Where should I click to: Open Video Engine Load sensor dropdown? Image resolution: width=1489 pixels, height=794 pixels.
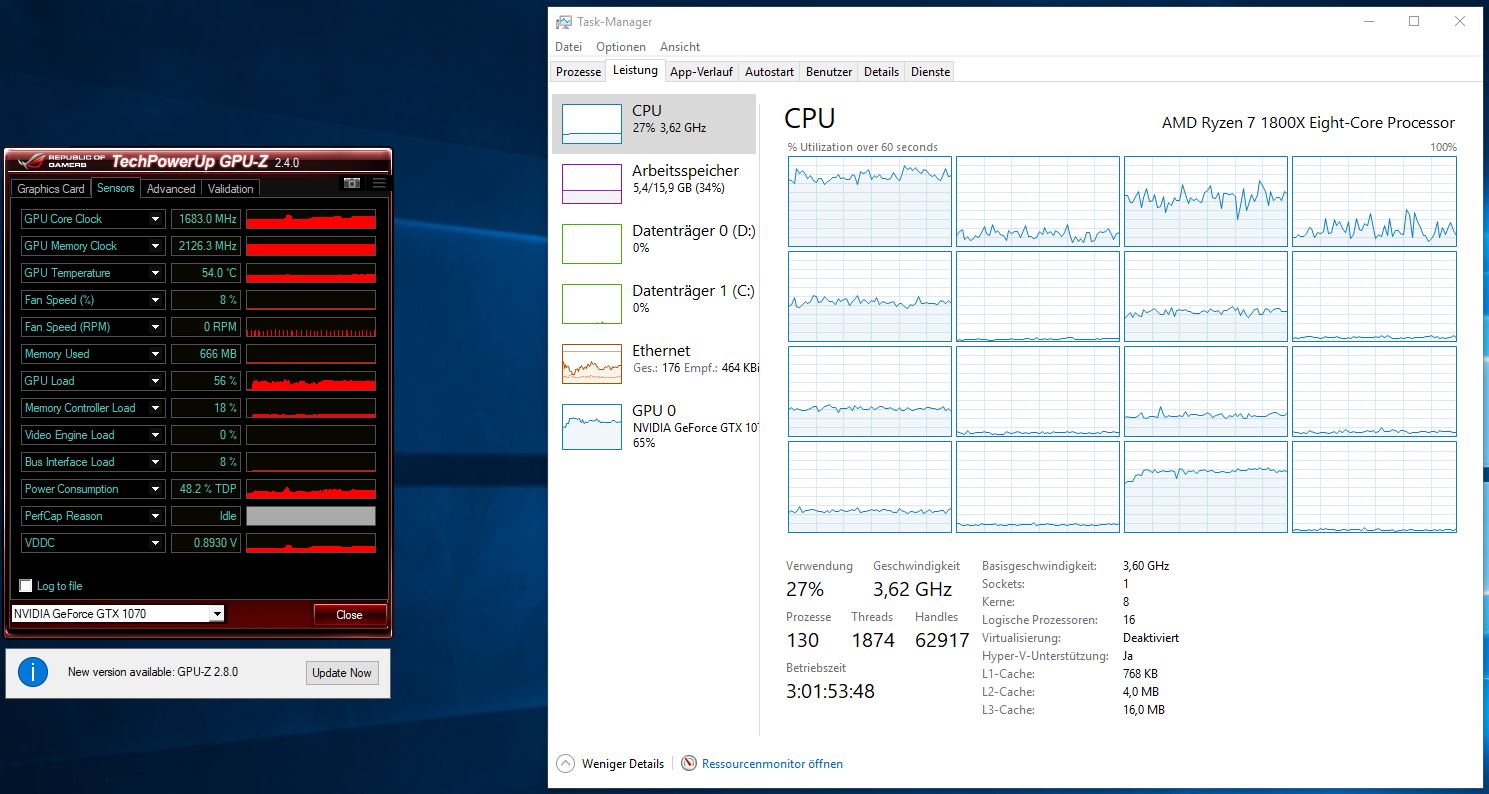[156, 435]
